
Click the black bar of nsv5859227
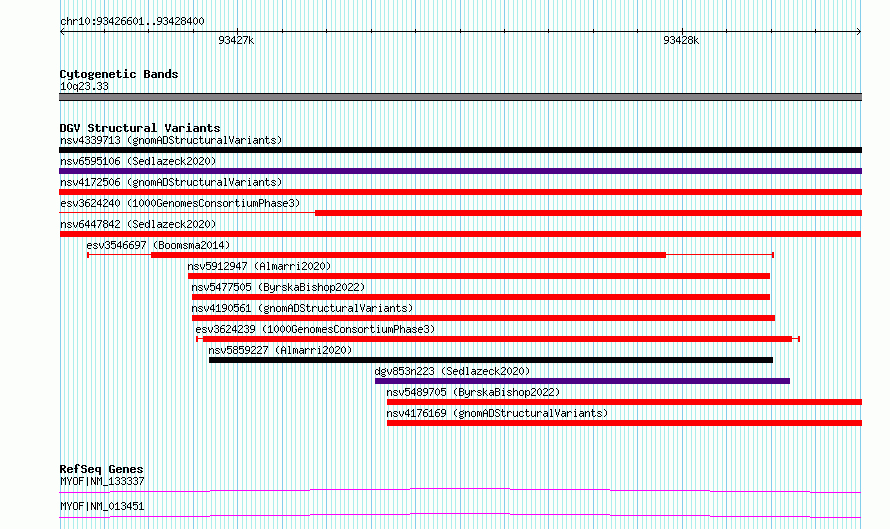tap(491, 360)
